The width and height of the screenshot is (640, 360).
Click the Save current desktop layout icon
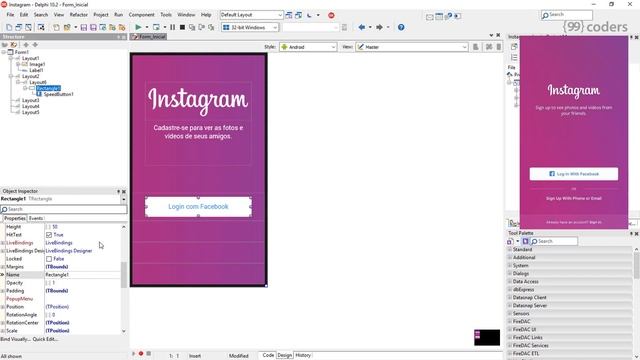tap(289, 15)
